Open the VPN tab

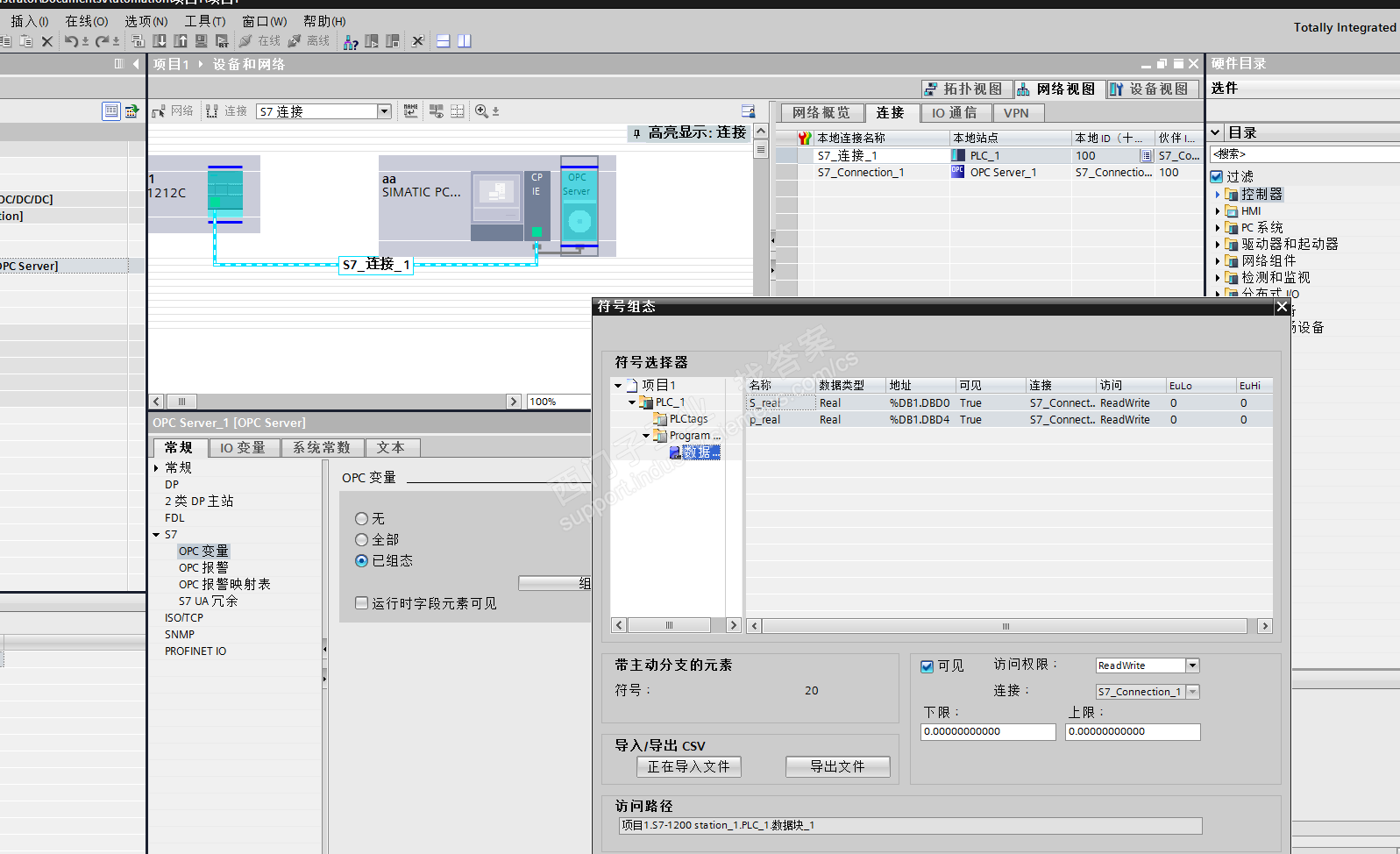[x=1016, y=112]
